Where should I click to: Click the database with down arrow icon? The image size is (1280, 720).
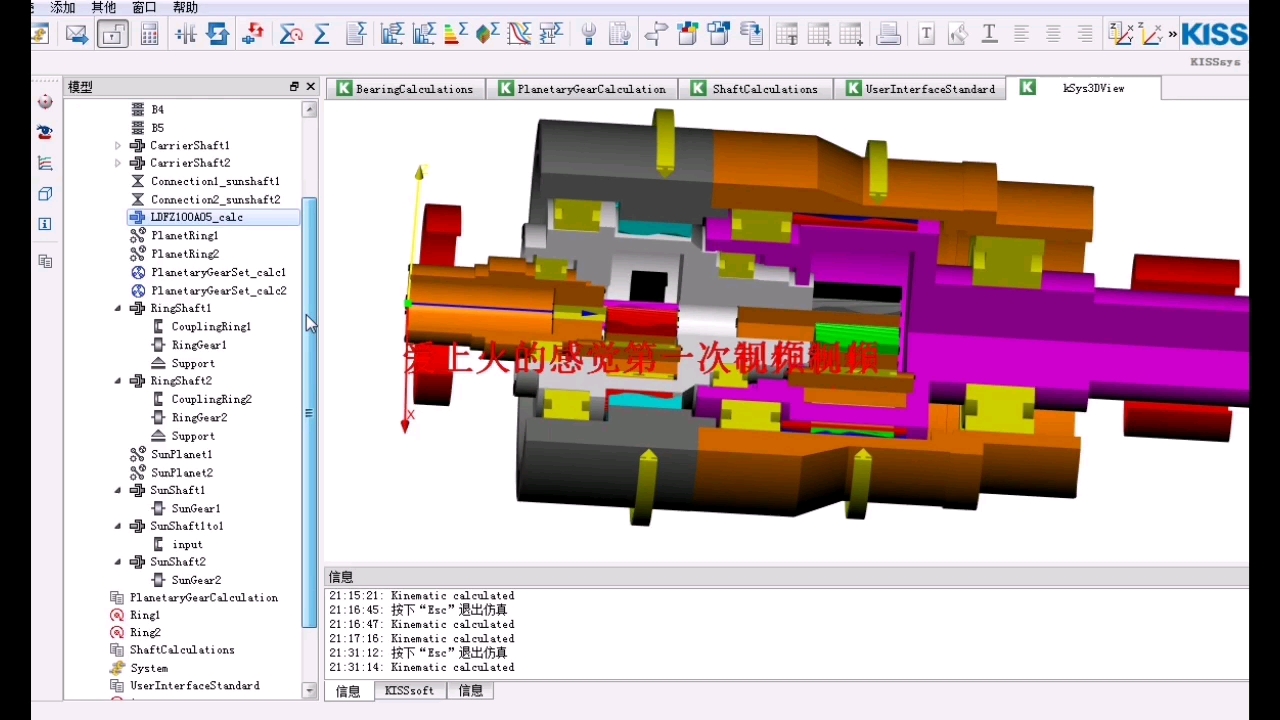coord(751,34)
